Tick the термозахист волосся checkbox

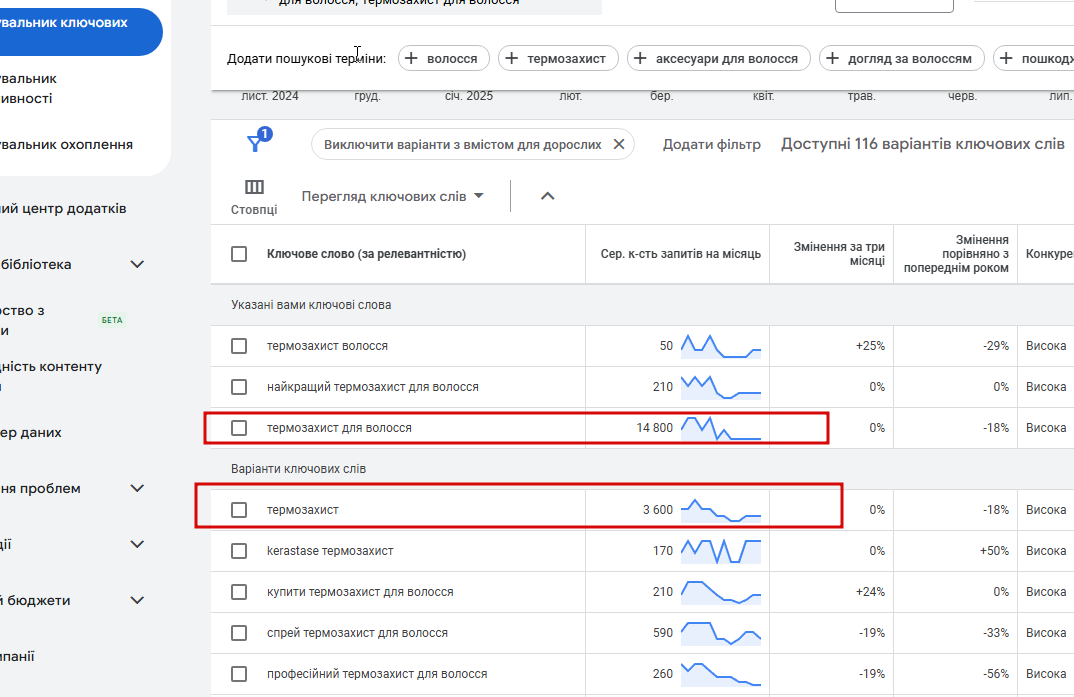pyautogui.click(x=239, y=346)
